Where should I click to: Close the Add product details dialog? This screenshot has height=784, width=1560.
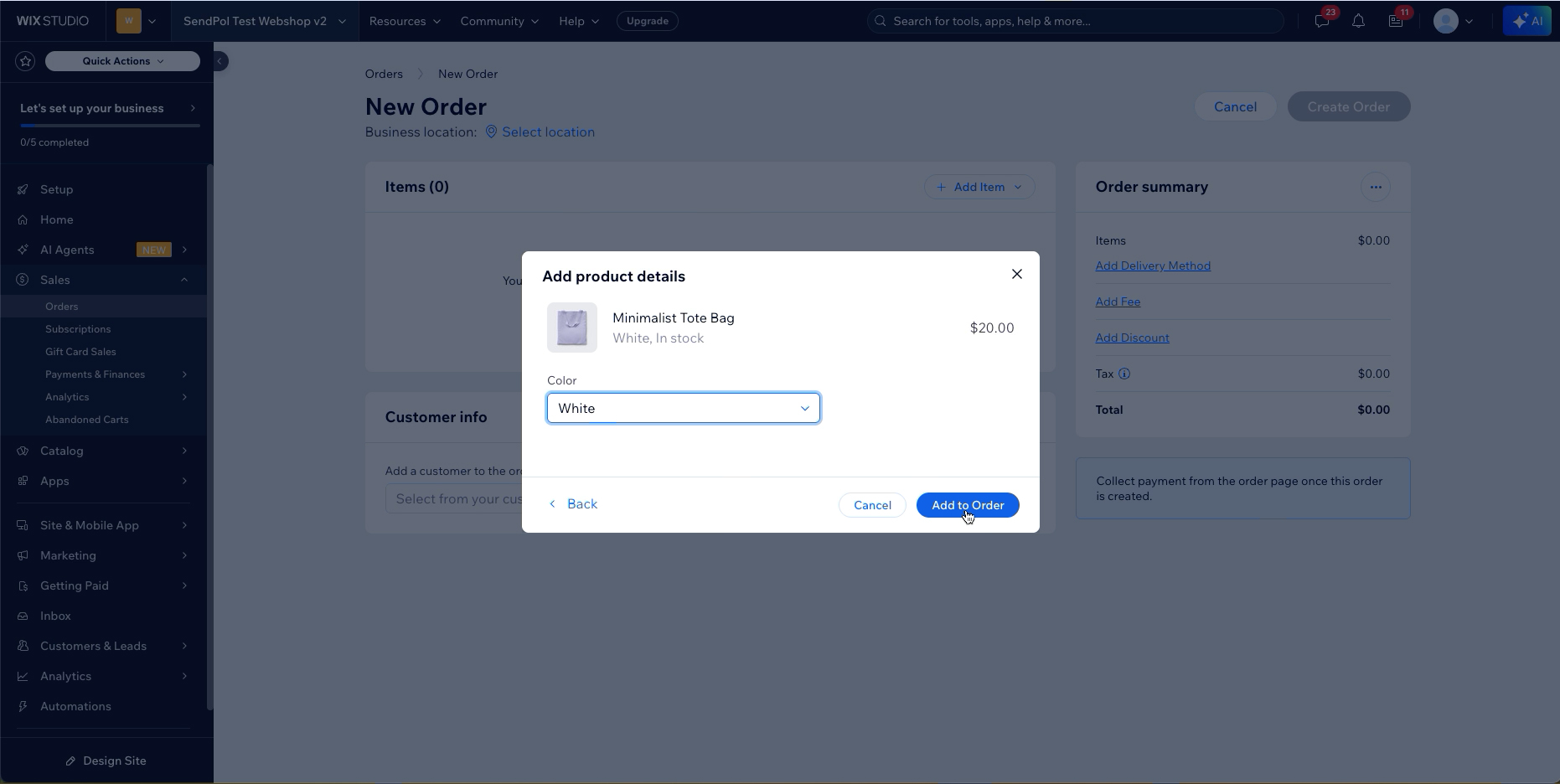[1016, 275]
